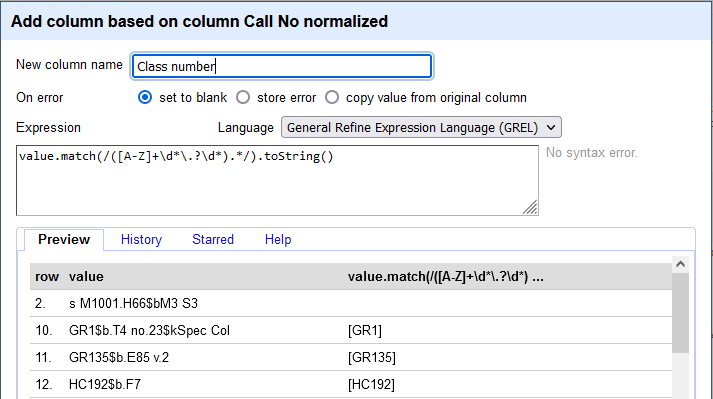The image size is (713, 399).
Task: Click the 'row' column header
Action: point(47,277)
